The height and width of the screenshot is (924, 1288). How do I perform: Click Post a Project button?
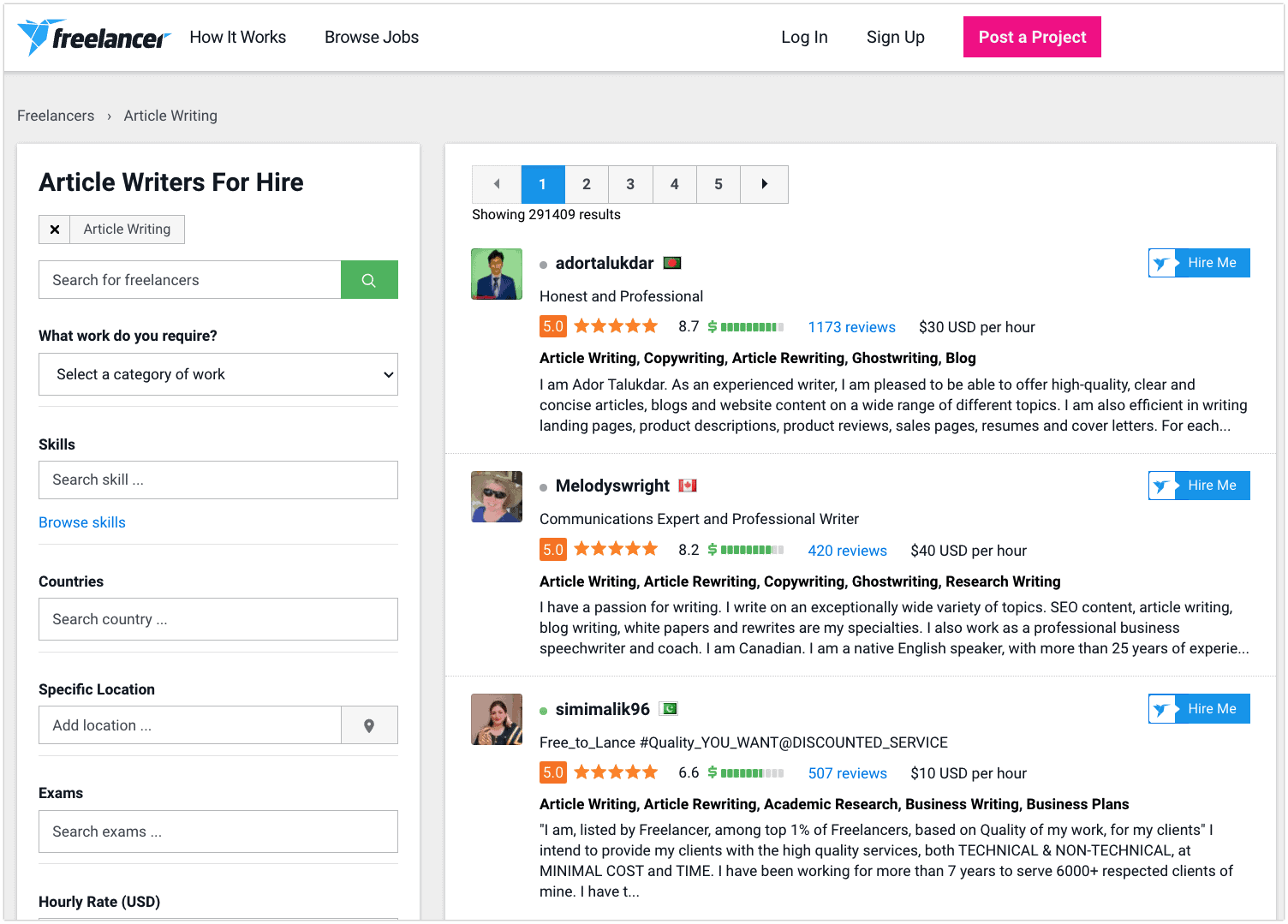1032,37
